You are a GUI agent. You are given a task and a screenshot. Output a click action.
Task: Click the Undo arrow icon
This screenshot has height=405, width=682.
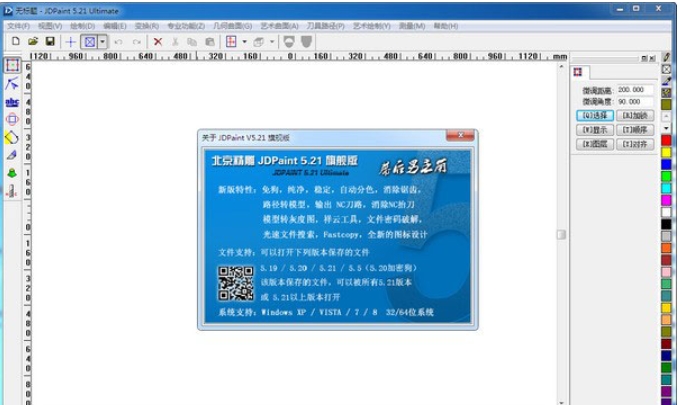(x=118, y=42)
